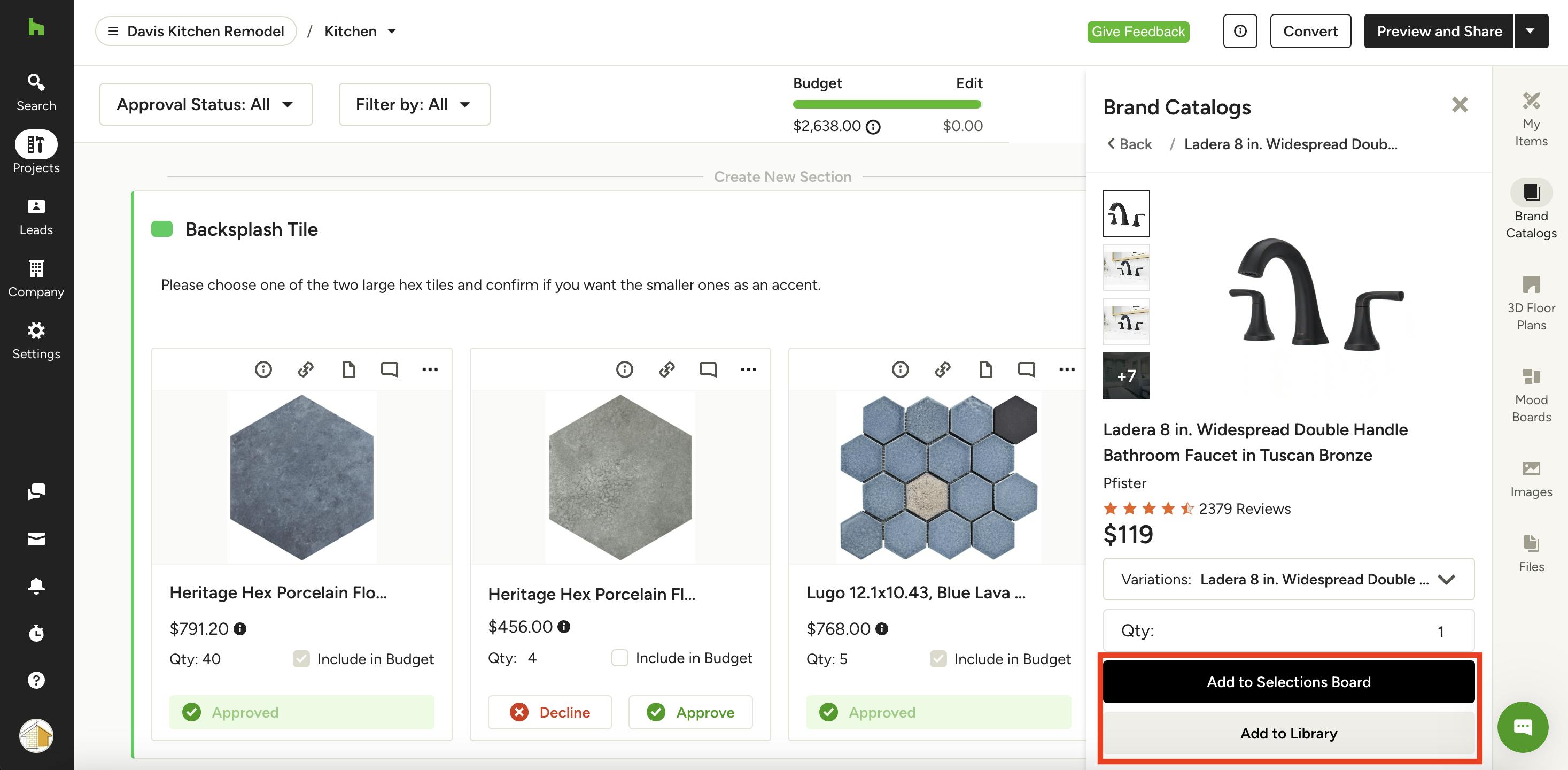
Task: Open the notifications bell icon
Action: click(36, 586)
